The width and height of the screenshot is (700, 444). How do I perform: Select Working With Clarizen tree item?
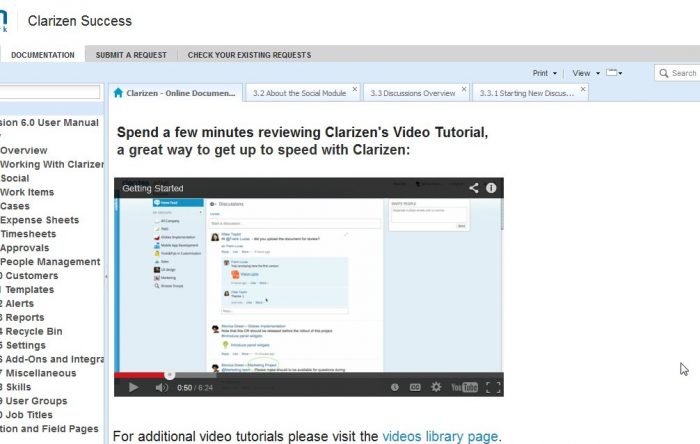52,164
